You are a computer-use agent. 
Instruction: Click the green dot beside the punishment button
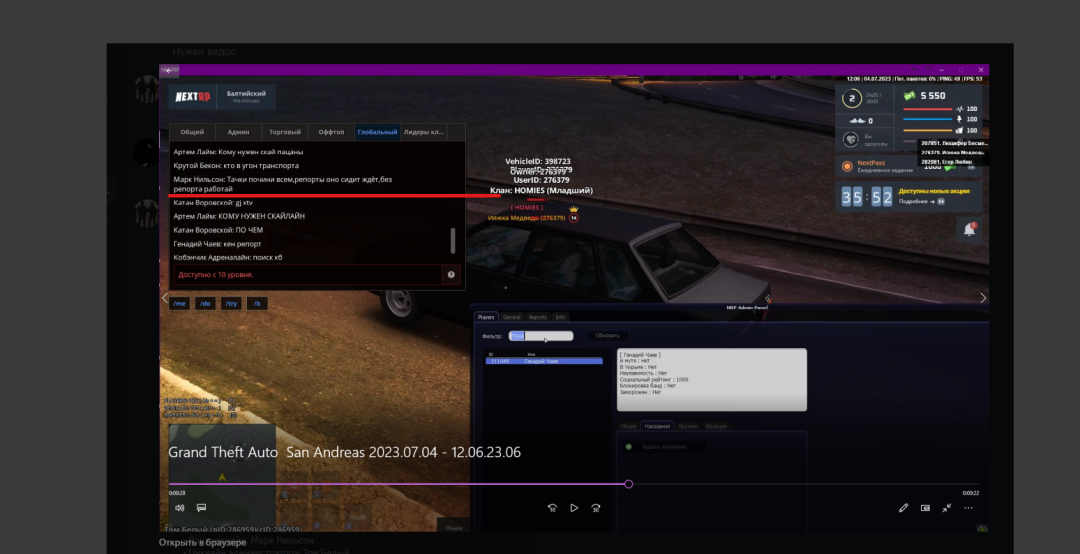click(x=628, y=447)
